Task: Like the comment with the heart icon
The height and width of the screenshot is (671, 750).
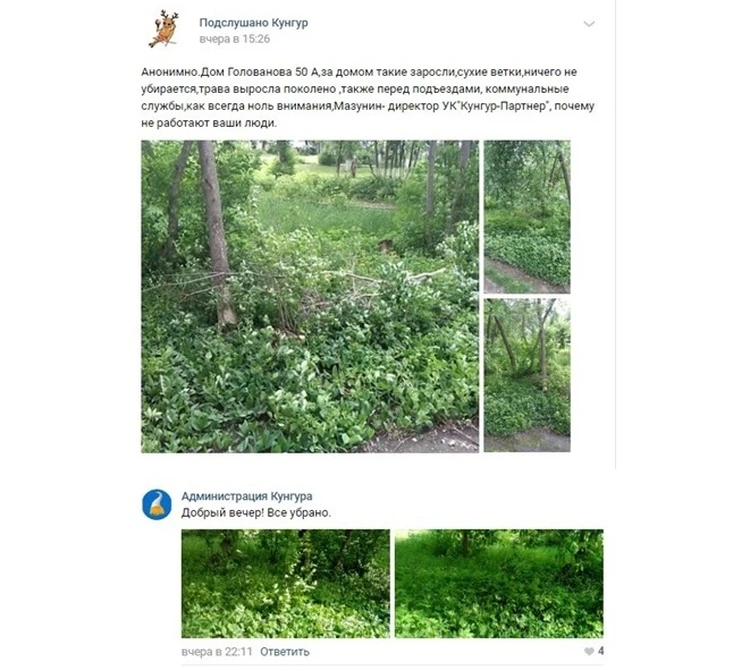Action: tap(589, 651)
